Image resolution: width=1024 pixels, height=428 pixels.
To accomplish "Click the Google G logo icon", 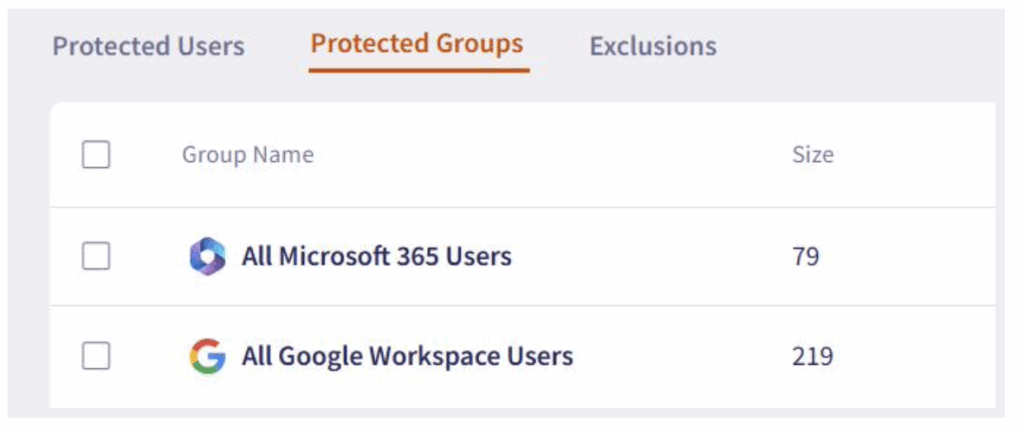I will (208, 356).
